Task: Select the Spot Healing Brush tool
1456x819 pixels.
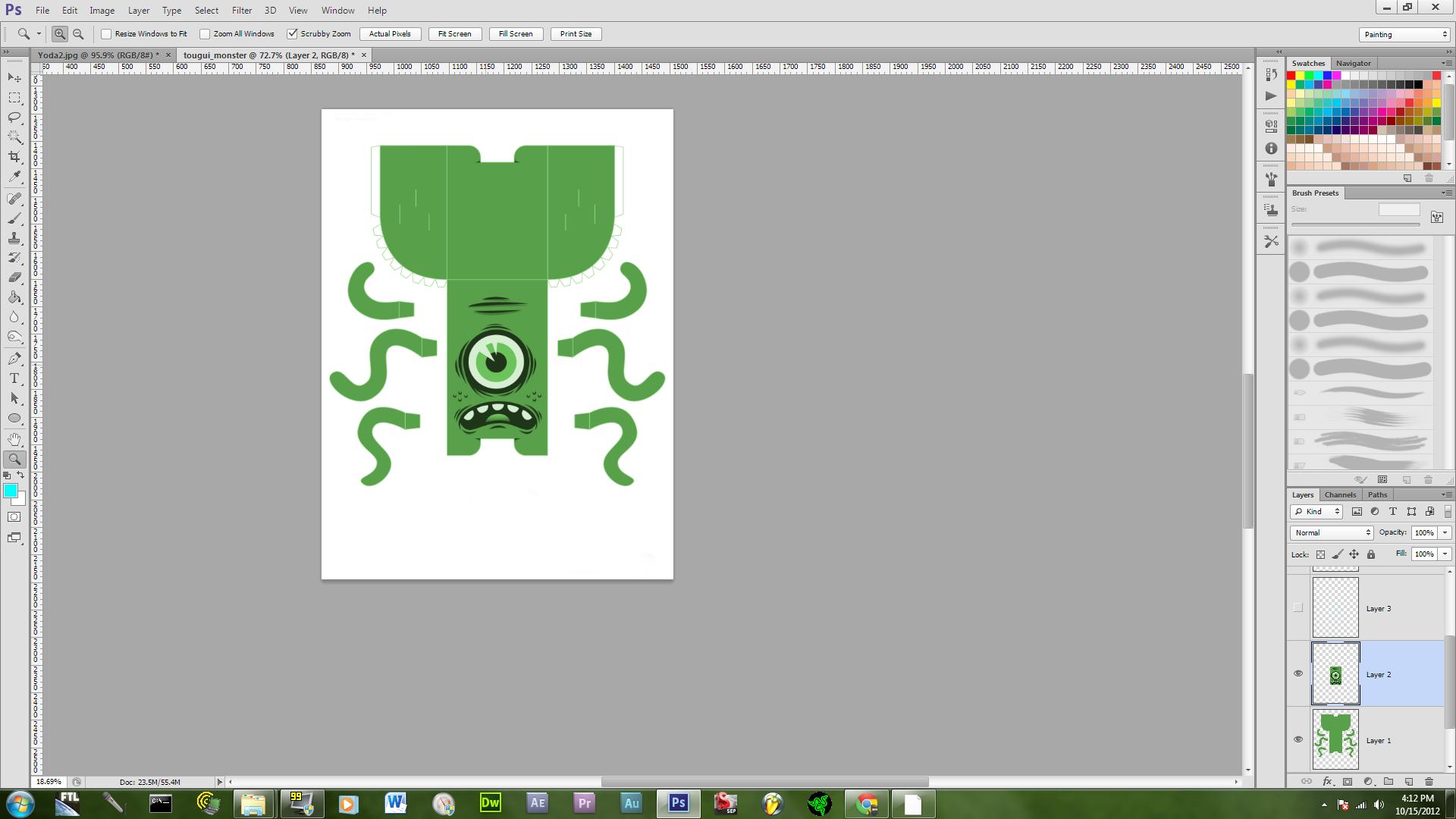Action: 14,199
